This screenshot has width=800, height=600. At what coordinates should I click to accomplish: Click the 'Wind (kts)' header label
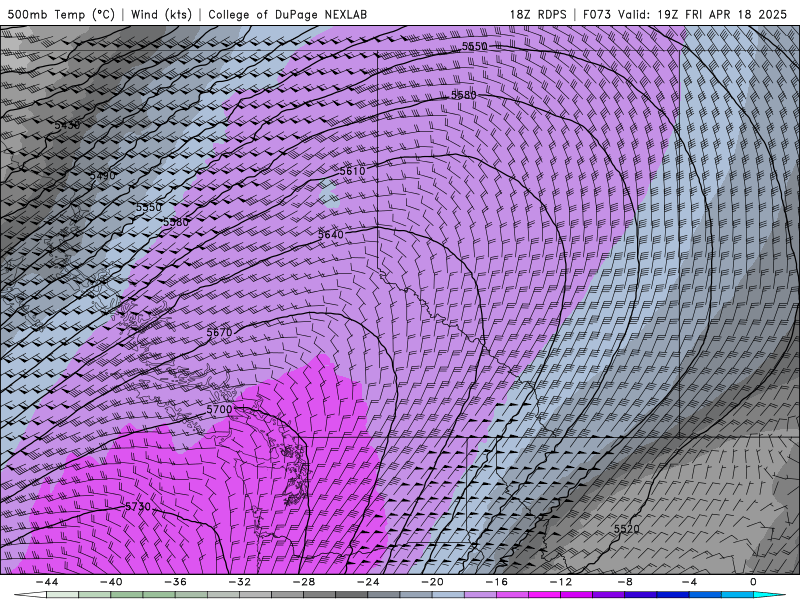tap(161, 14)
